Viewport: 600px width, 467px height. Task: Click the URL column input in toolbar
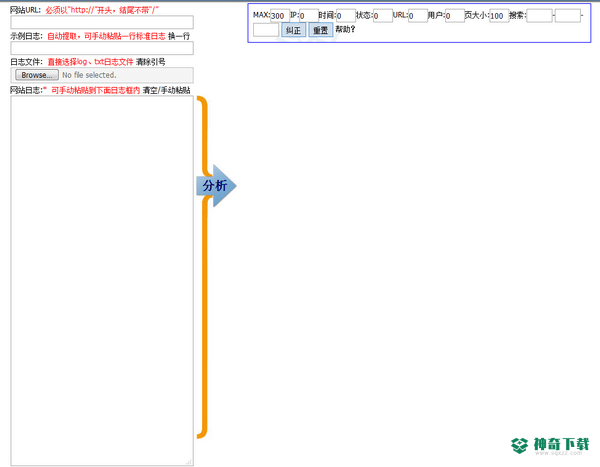pos(418,16)
